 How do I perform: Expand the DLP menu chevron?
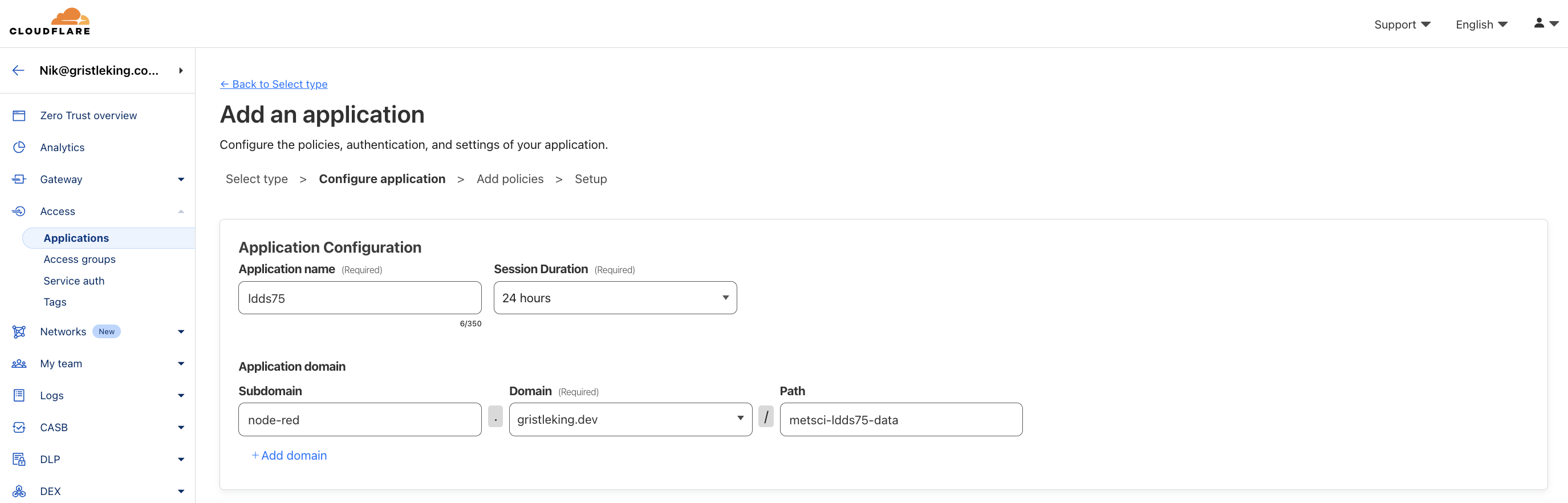(x=181, y=459)
